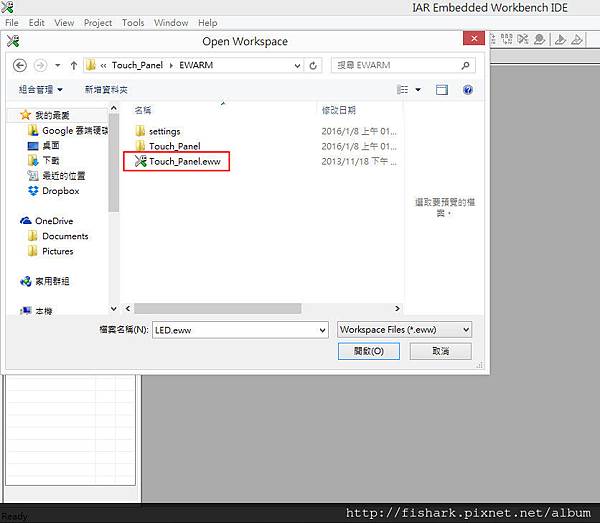The width and height of the screenshot is (600, 523).
Task: Select 桌面 desktop in sidebar
Action: point(44,145)
